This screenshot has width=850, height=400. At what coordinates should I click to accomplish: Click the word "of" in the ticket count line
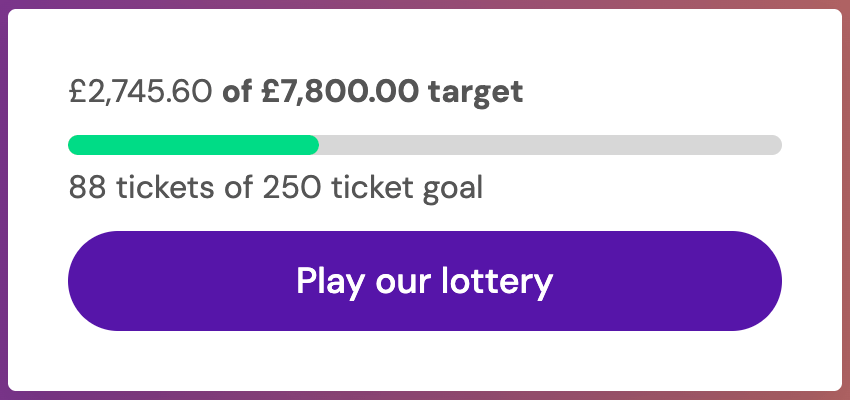point(238,187)
